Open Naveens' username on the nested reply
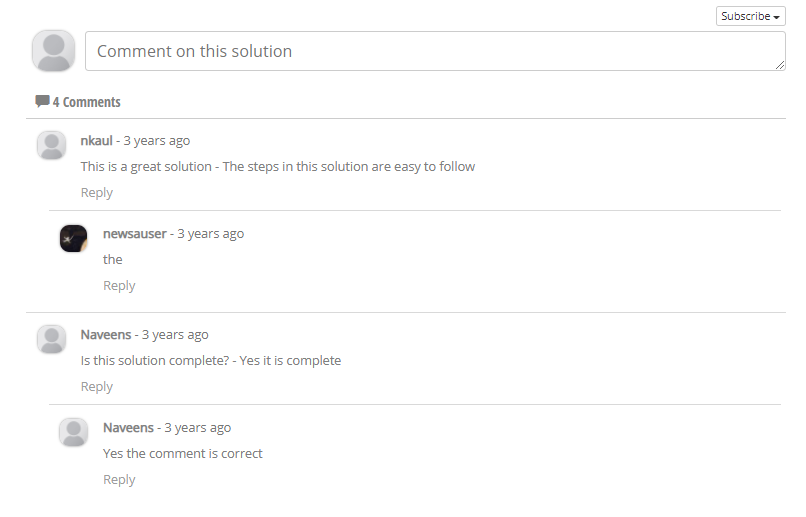The width and height of the screenshot is (806, 517). pyautogui.click(x=128, y=427)
